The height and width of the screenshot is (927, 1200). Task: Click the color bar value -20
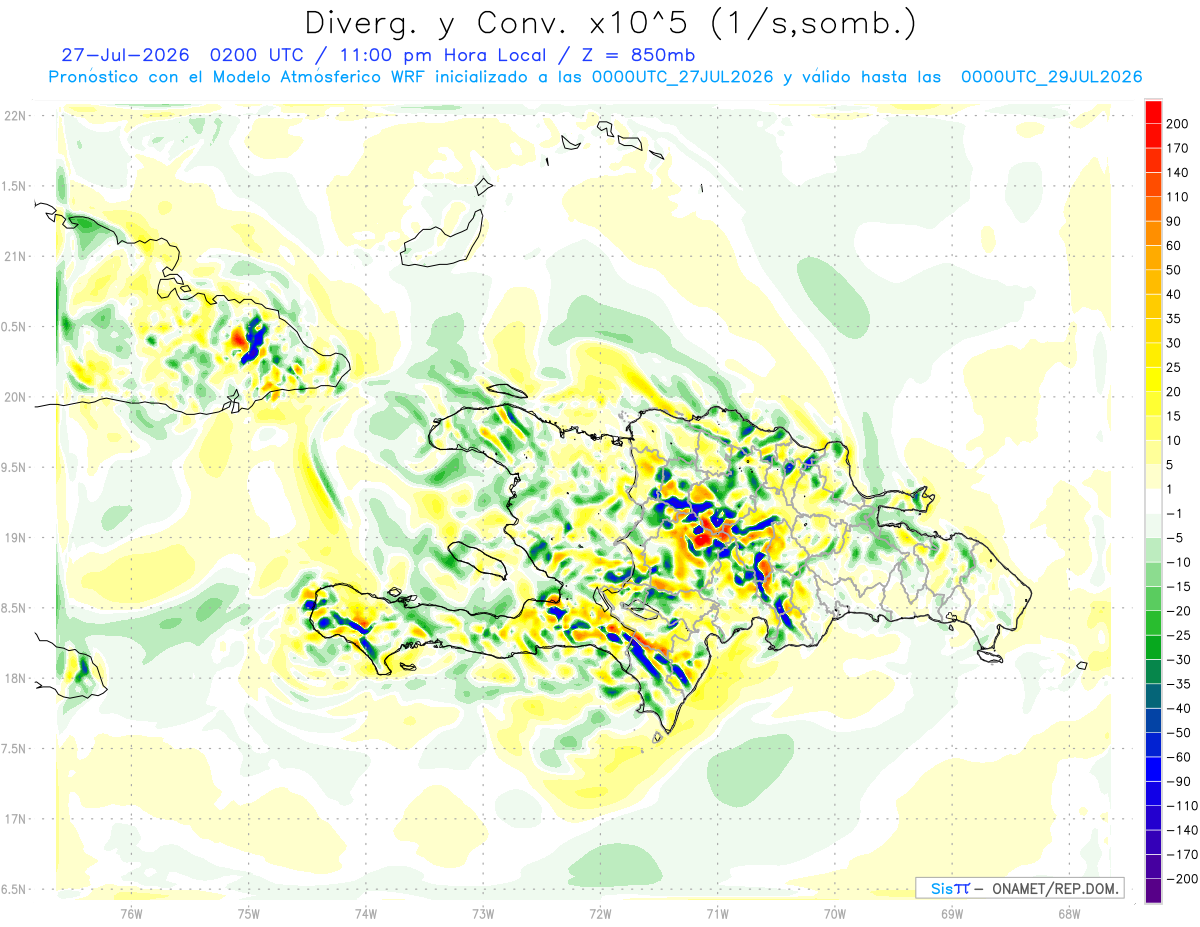click(x=1178, y=611)
